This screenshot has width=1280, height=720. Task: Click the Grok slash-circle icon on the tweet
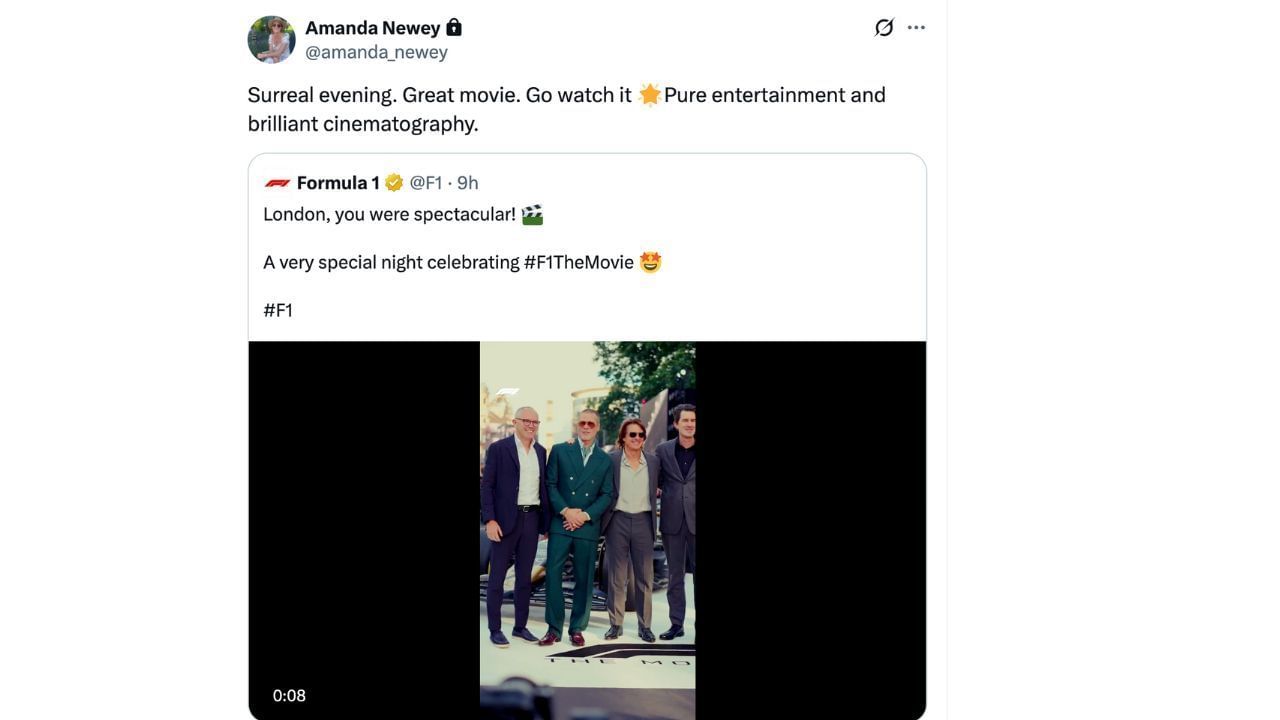click(883, 27)
